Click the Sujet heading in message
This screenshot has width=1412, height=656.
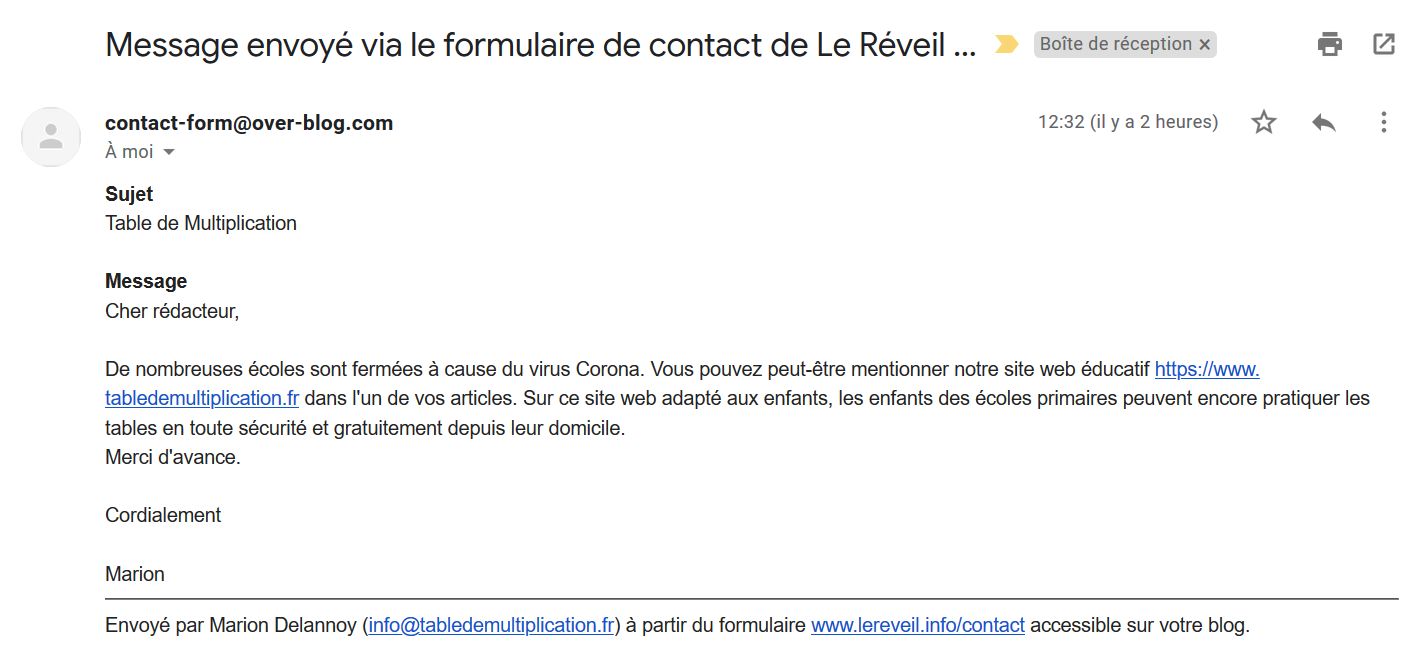pos(129,194)
